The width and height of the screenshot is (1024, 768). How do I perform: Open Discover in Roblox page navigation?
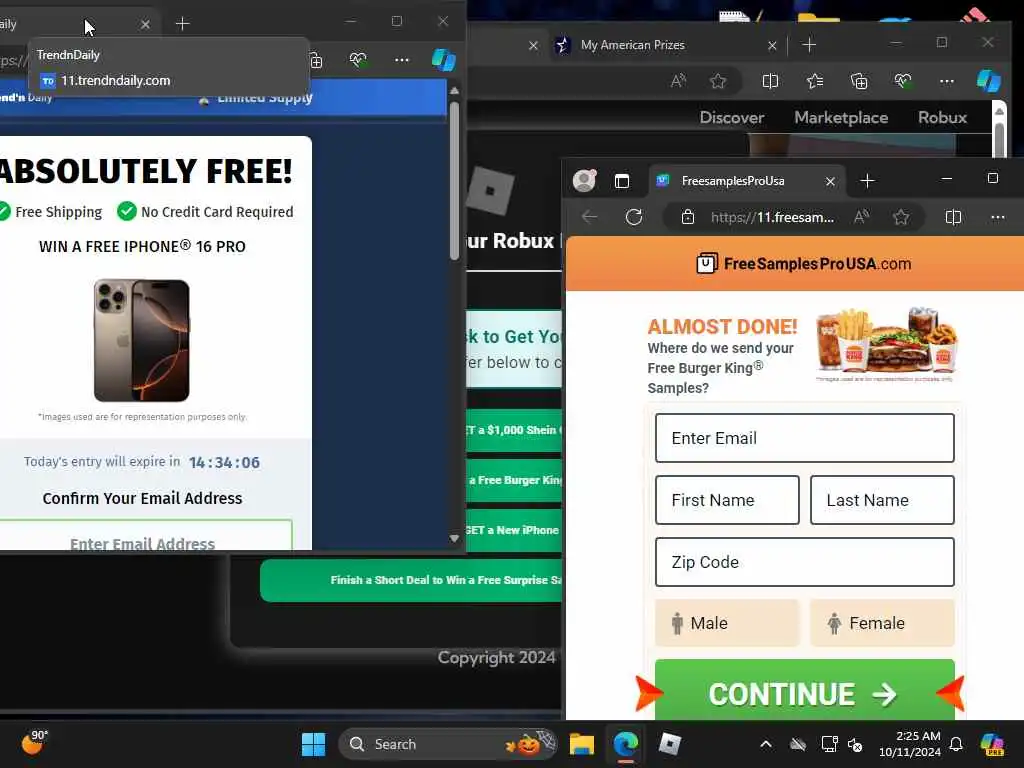[x=731, y=118]
